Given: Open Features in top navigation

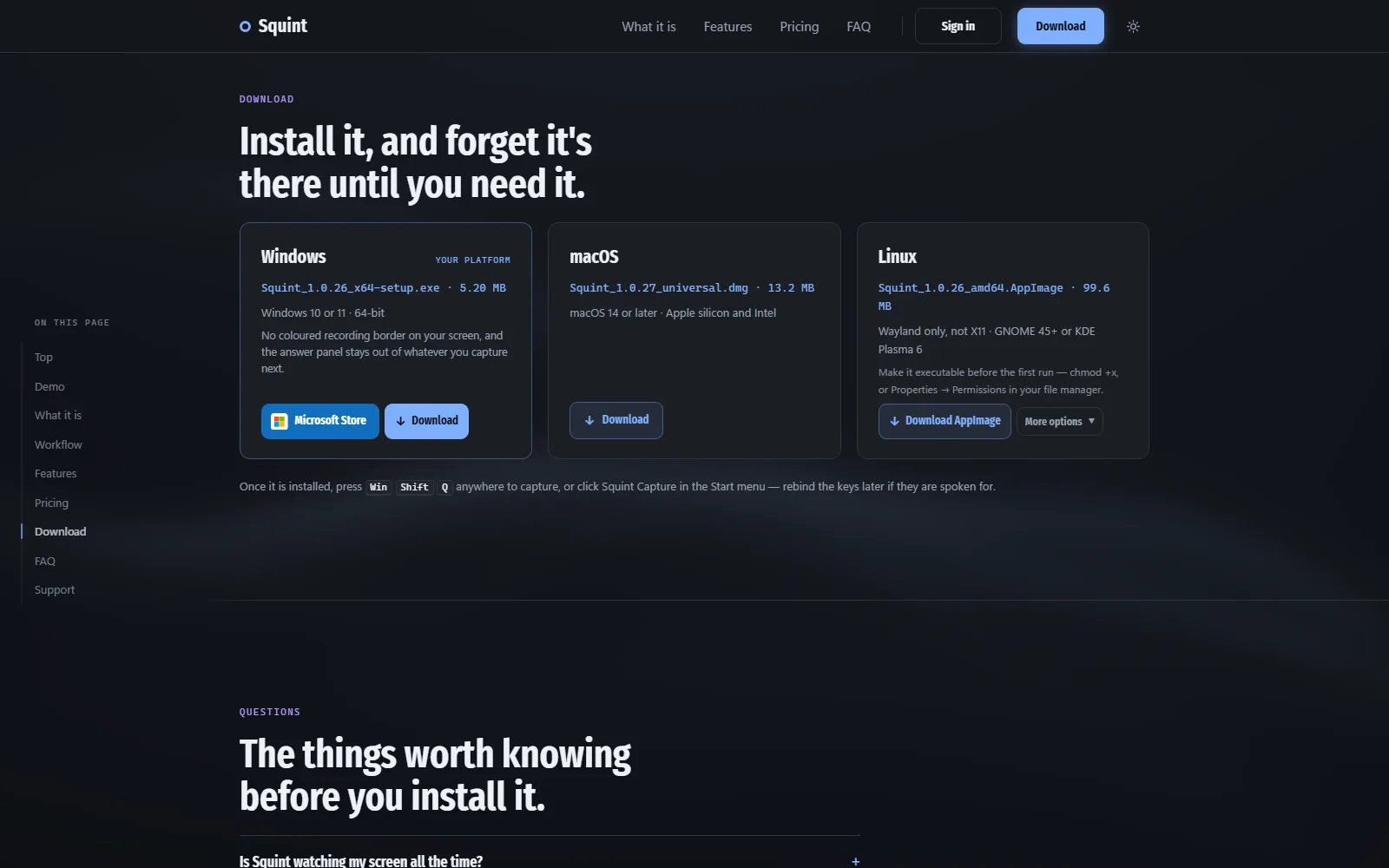Looking at the screenshot, I should (727, 27).
